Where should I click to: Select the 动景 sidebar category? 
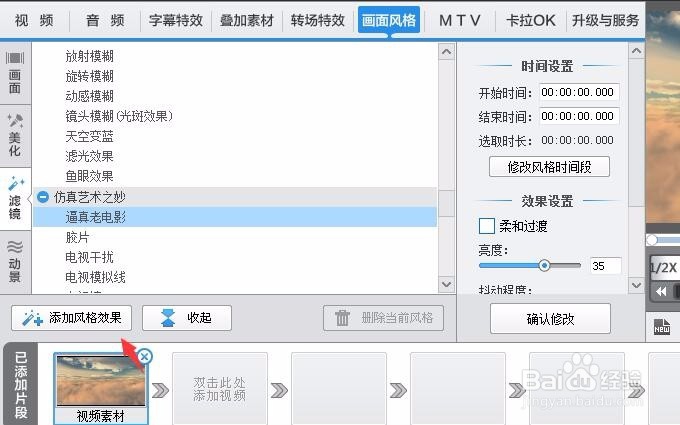click(15, 262)
